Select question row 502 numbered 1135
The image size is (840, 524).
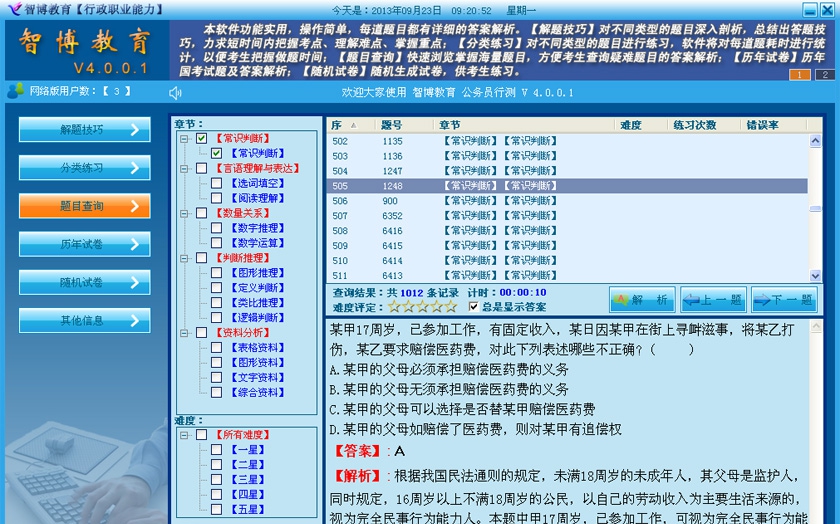tap(567, 141)
